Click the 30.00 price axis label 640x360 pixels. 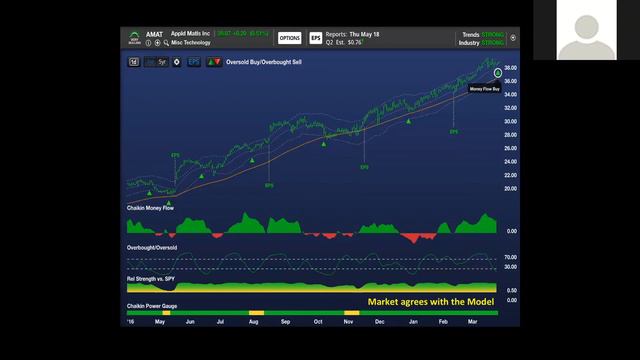(510, 122)
